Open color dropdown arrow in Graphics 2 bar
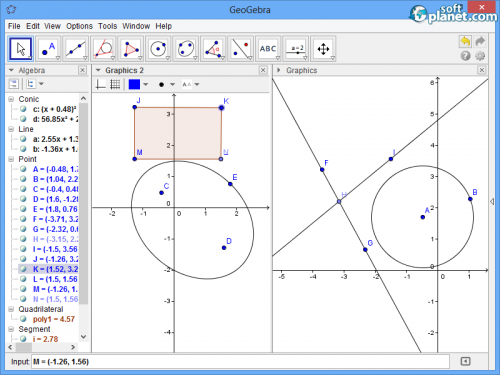The width and height of the screenshot is (500, 375). coord(146,84)
